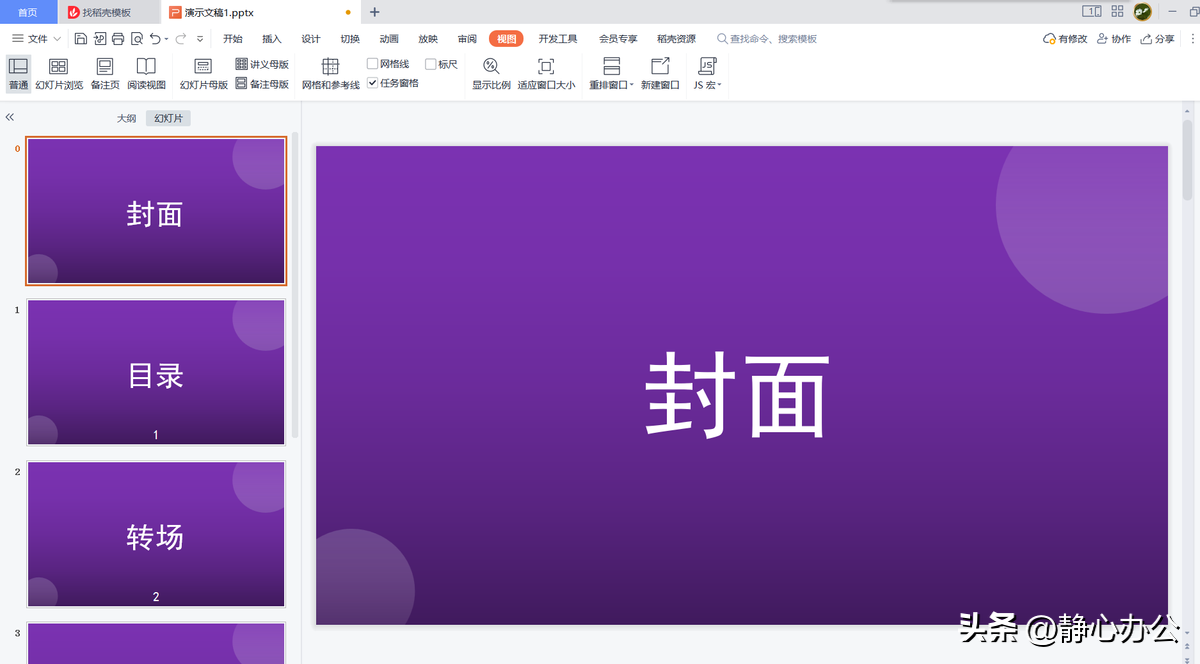Viewport: 1200px width, 664px height.
Task: Switch to 演示文稿1.pptx document tab
Action: pos(260,12)
